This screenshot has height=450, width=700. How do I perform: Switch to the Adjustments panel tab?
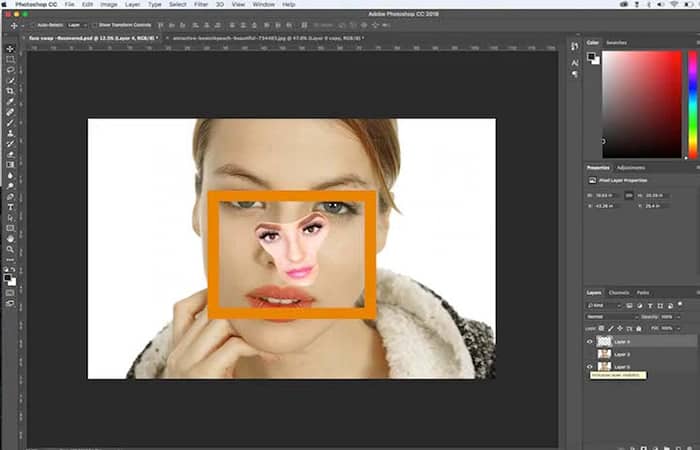click(x=631, y=168)
